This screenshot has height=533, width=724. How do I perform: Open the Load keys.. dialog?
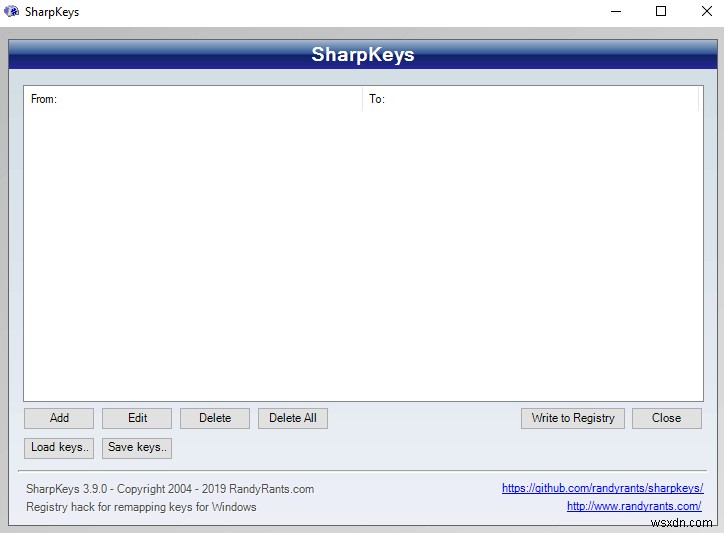(59, 448)
